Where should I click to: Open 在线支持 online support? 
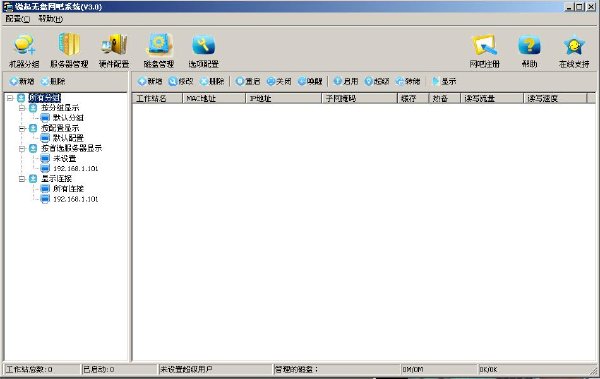point(574,50)
